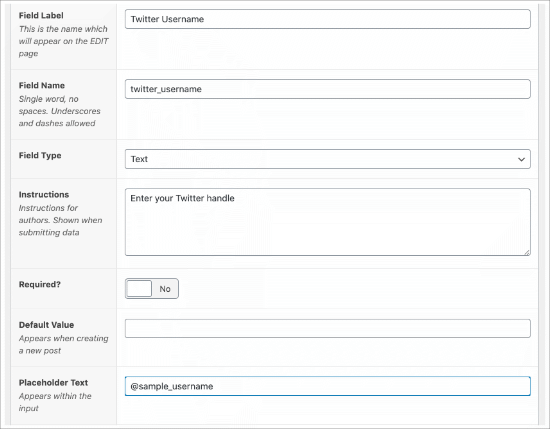Viewport: 550px width, 429px height.
Task: Click inside the Instructions textarea
Action: click(328, 222)
